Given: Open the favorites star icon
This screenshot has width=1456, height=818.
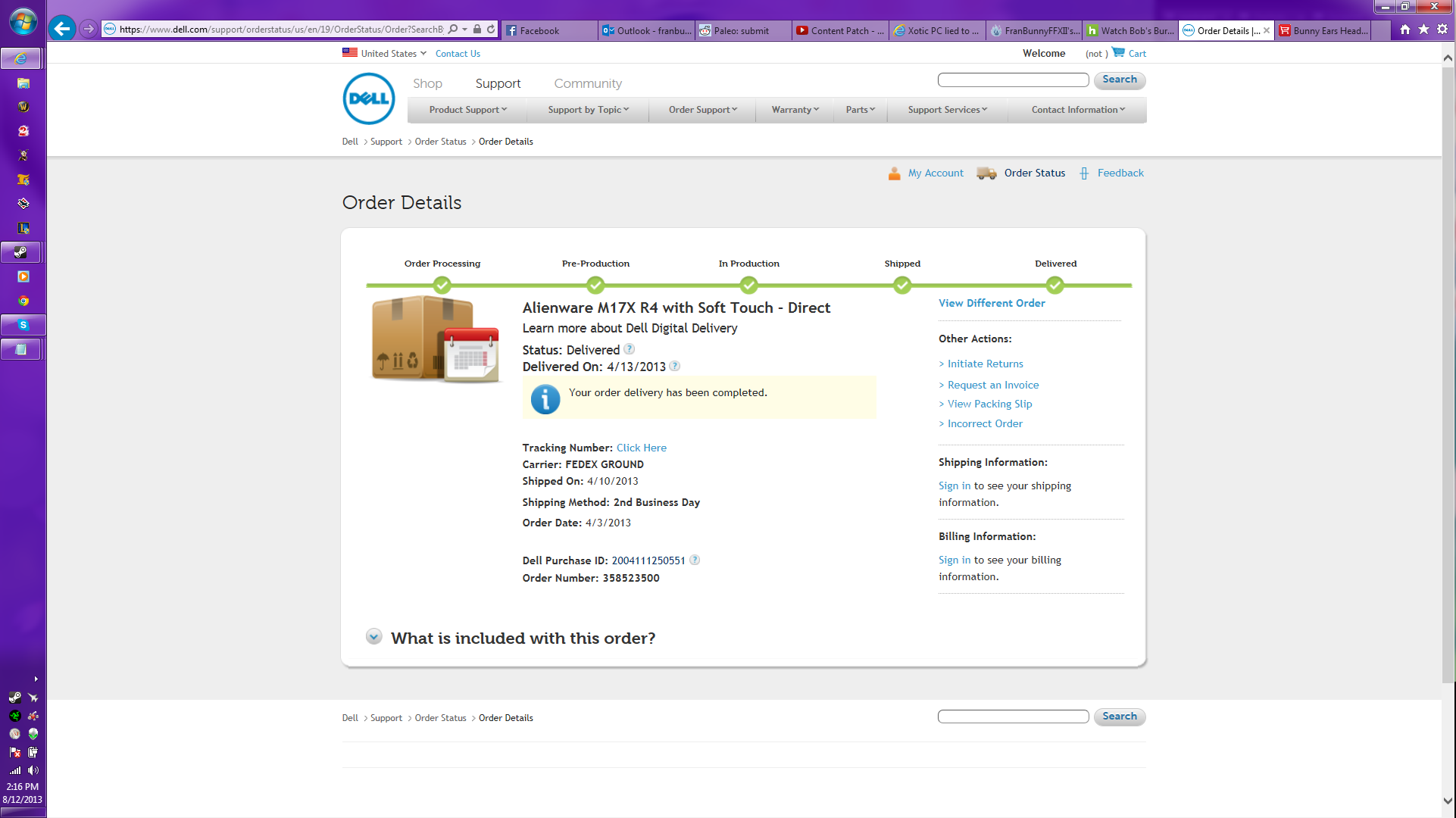Looking at the screenshot, I should [x=1423, y=30].
